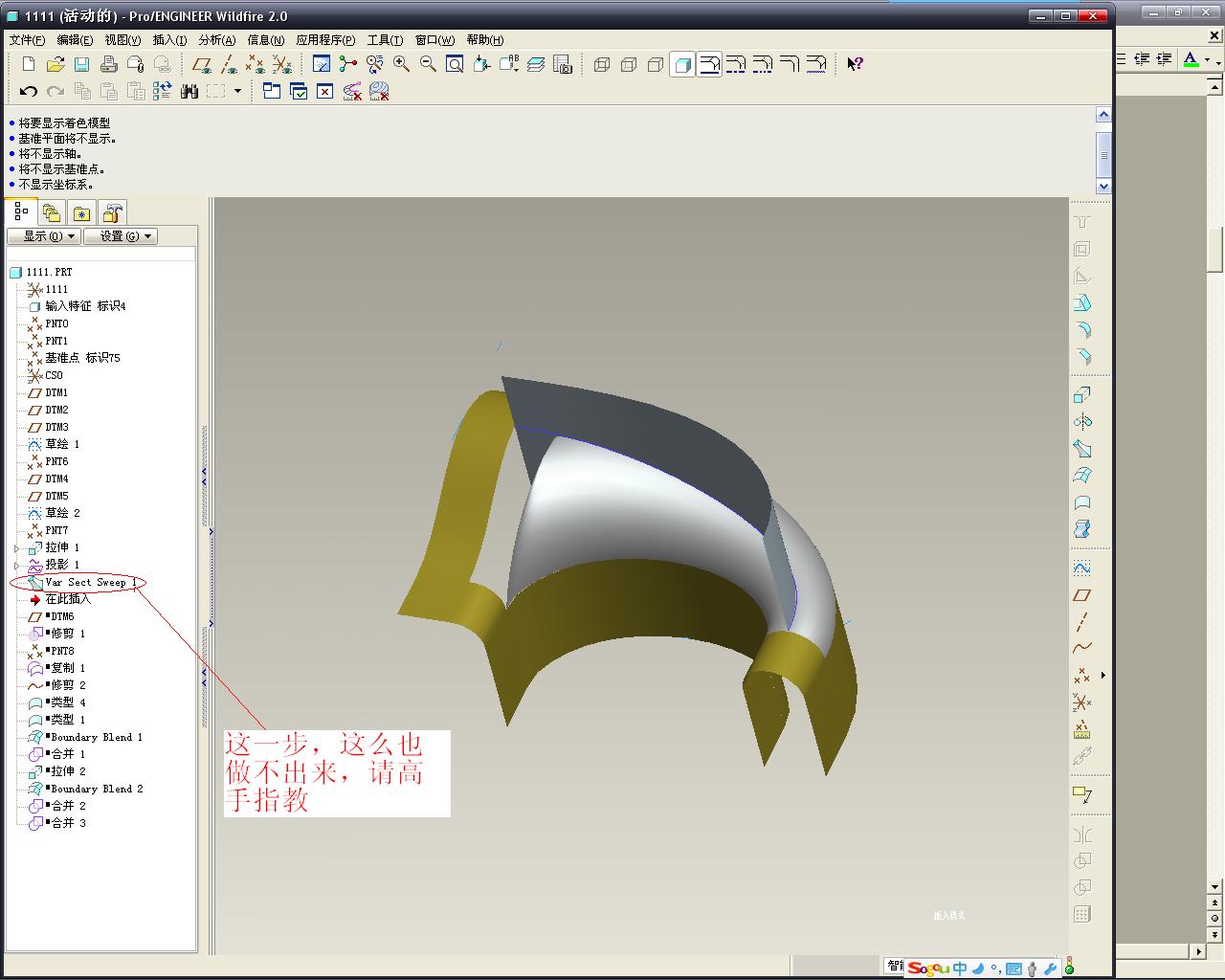Switch to the folder browser navigator tab
Viewport: 1225px width, 980px height.
[52, 212]
